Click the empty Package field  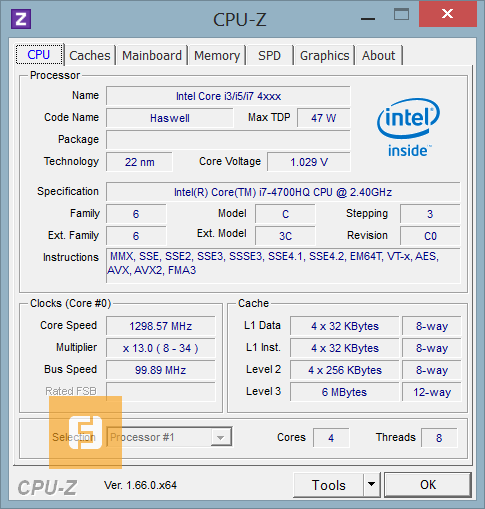(x=228, y=140)
